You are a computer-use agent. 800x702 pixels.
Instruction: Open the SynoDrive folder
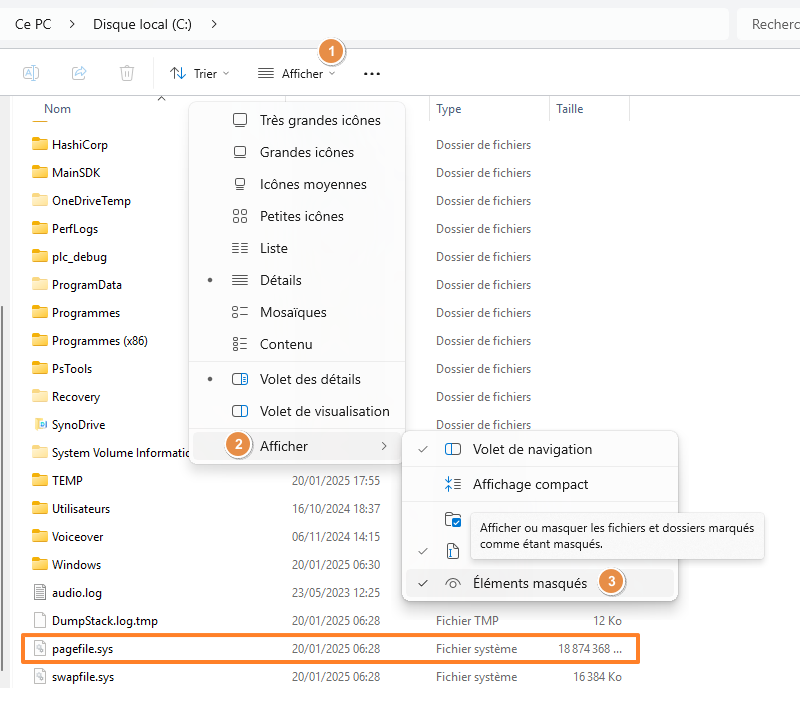[x=79, y=425]
